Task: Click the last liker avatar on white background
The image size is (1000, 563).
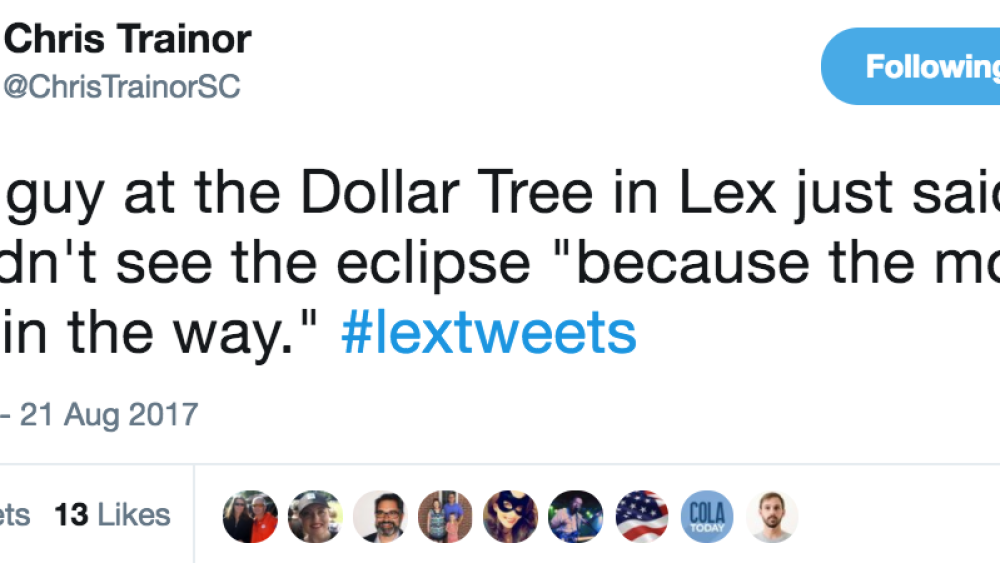Action: coord(771,517)
